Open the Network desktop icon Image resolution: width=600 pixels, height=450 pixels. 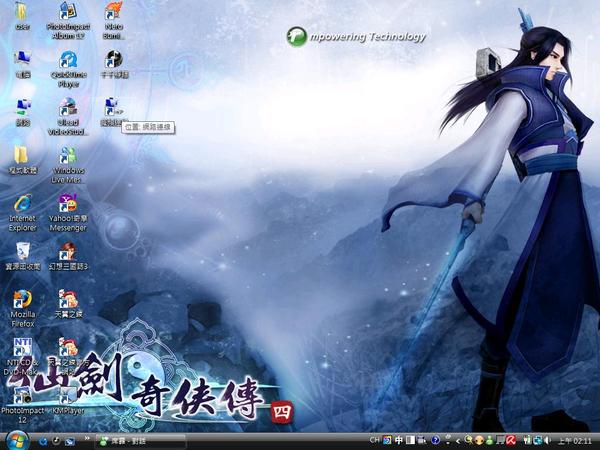23,112
